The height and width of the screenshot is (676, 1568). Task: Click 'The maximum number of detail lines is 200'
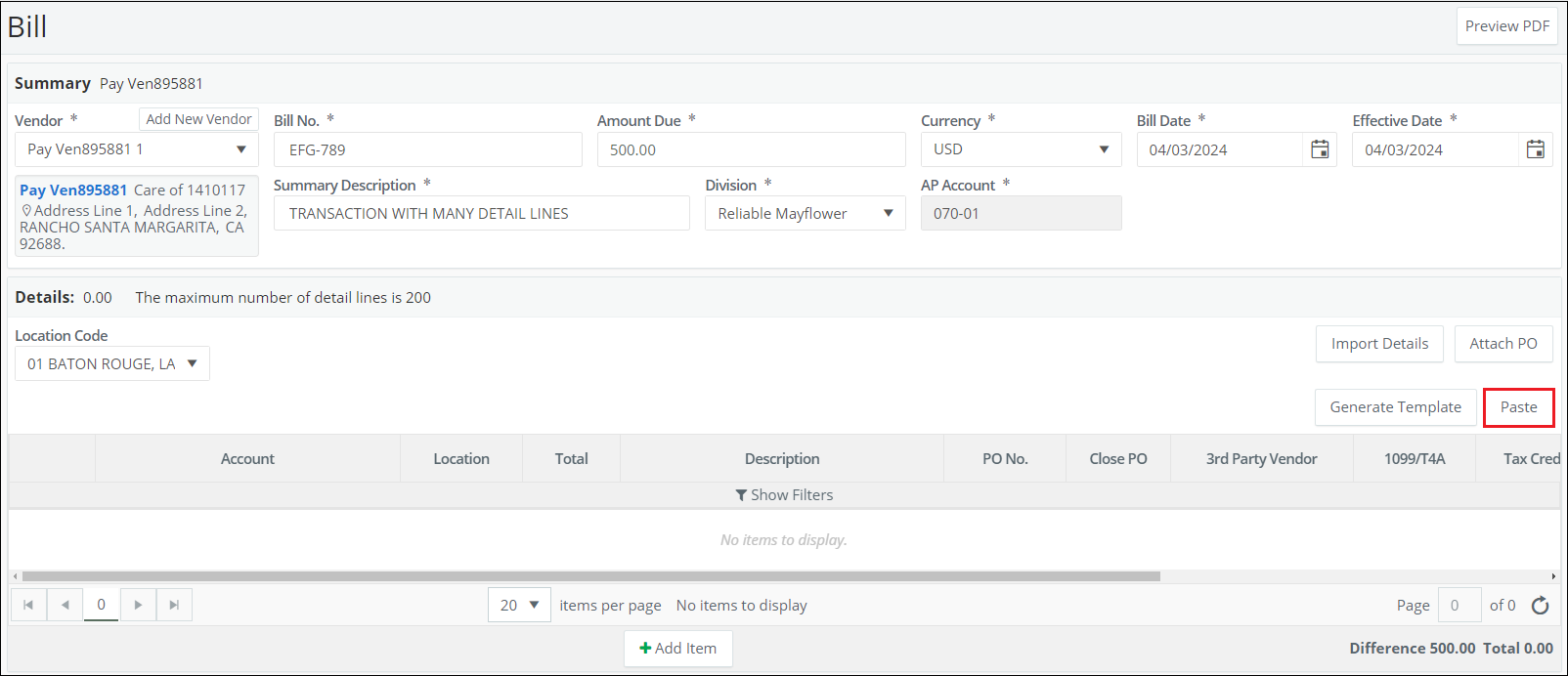tap(283, 298)
